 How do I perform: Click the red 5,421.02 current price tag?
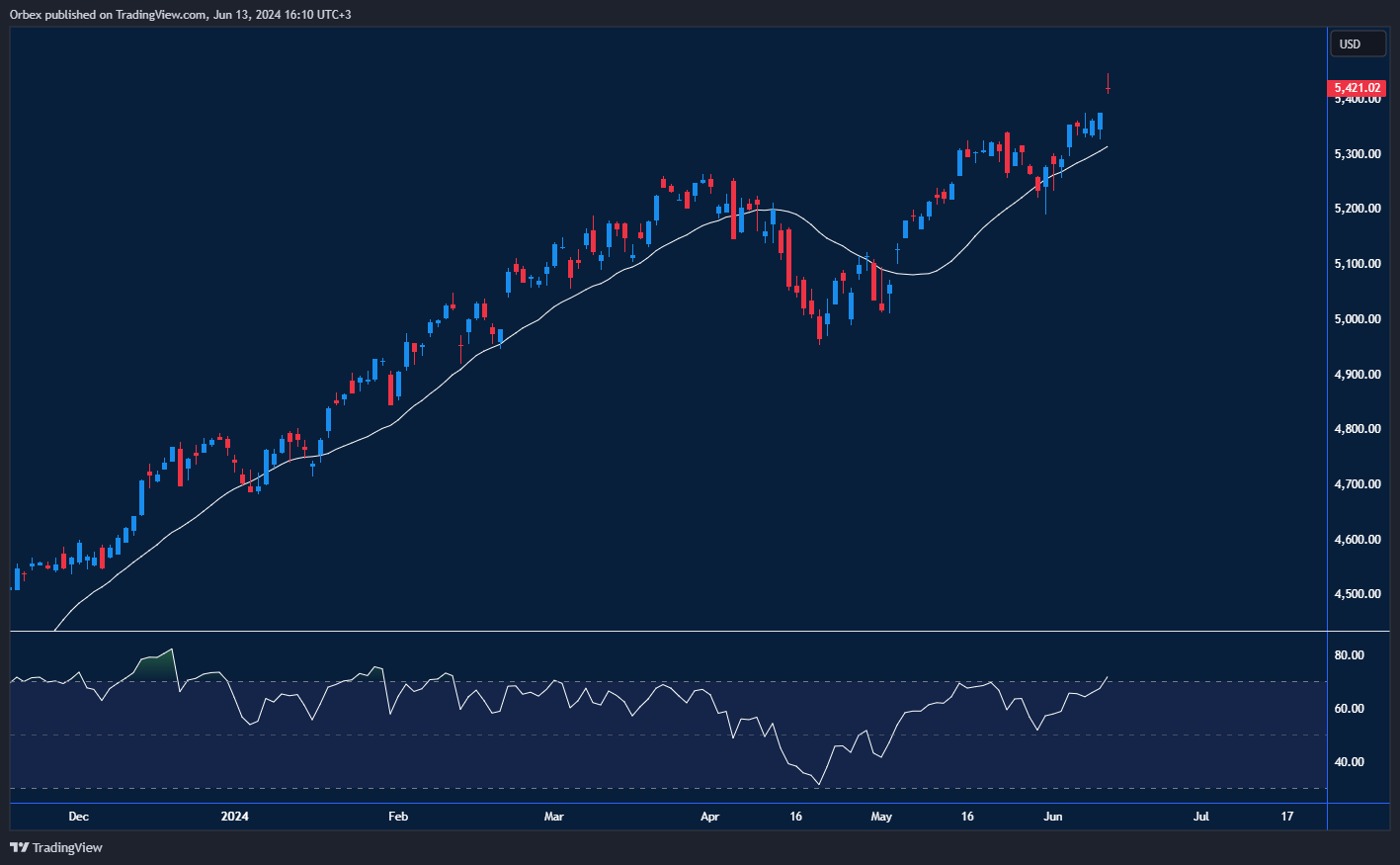pyautogui.click(x=1358, y=88)
